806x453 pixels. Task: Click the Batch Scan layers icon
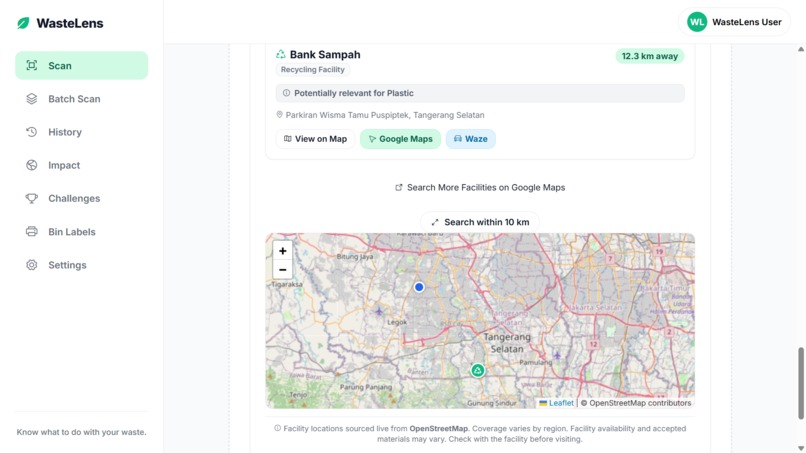(32, 99)
